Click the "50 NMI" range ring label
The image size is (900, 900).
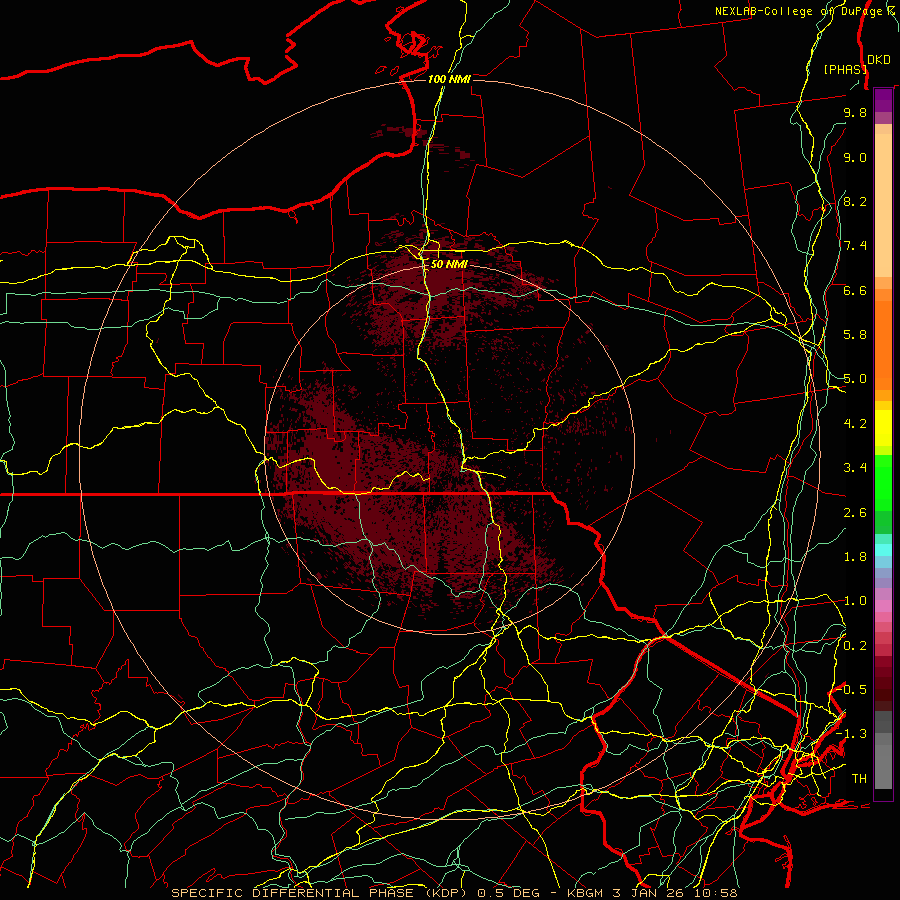pyautogui.click(x=449, y=264)
